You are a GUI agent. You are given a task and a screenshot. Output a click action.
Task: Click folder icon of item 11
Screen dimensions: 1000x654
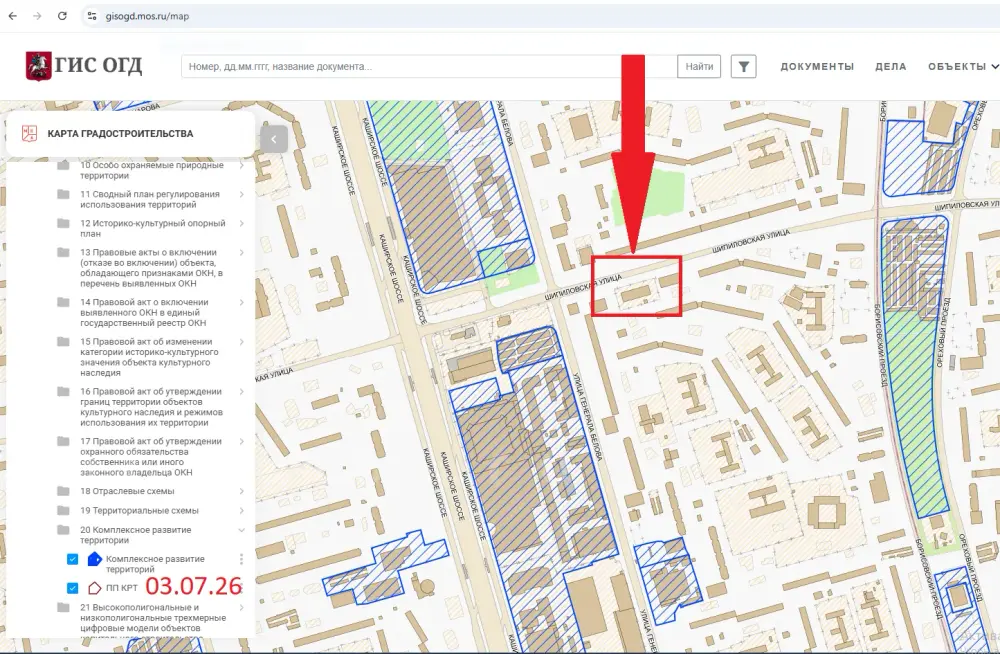point(63,194)
